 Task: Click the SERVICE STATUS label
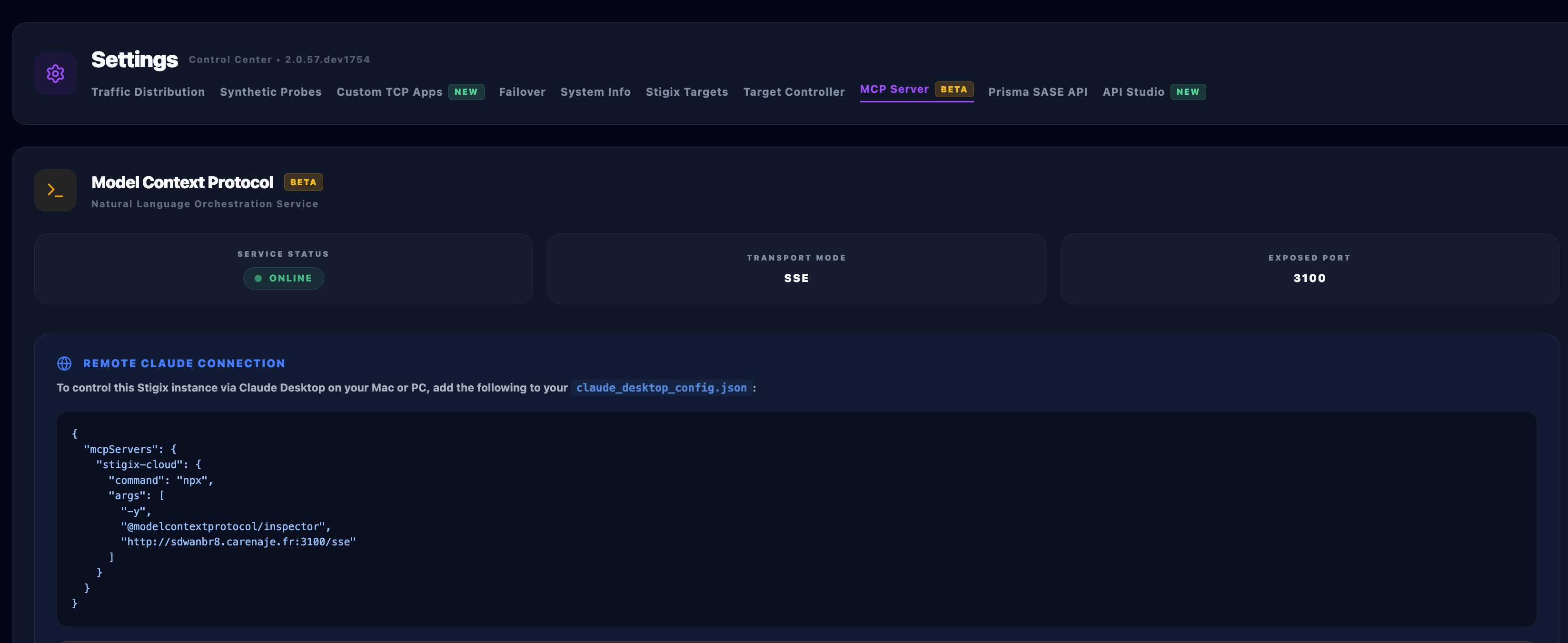[x=283, y=254]
